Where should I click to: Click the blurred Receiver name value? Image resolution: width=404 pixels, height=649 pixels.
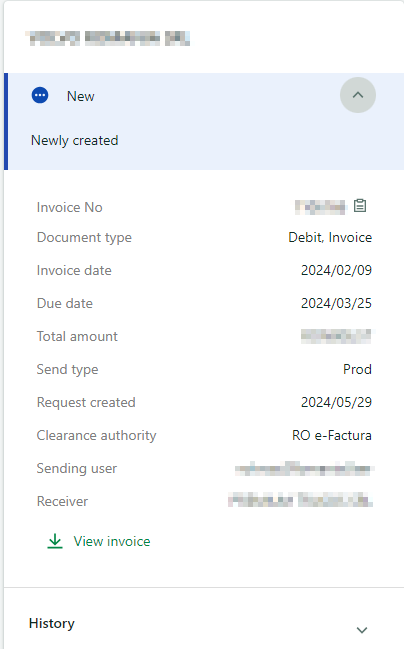(x=301, y=500)
